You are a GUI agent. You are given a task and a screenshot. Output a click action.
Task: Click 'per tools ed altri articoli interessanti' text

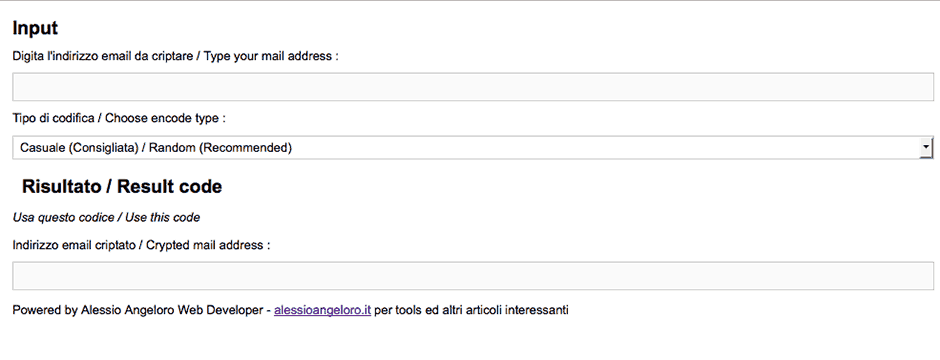click(471, 310)
